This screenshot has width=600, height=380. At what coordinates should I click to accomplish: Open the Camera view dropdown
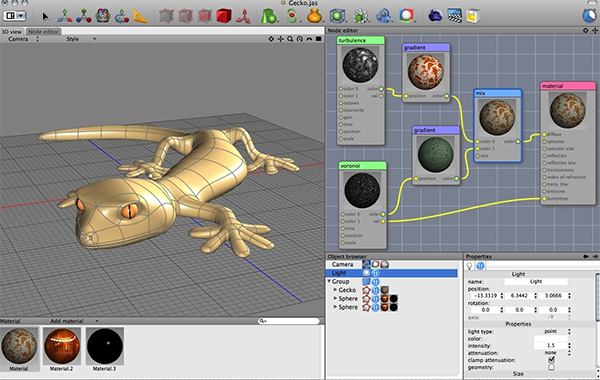(x=23, y=39)
